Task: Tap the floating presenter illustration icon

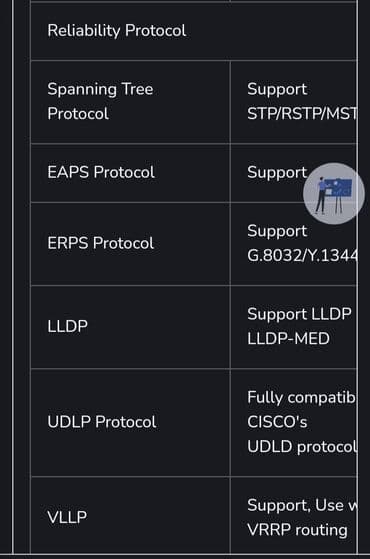Action: click(x=334, y=194)
